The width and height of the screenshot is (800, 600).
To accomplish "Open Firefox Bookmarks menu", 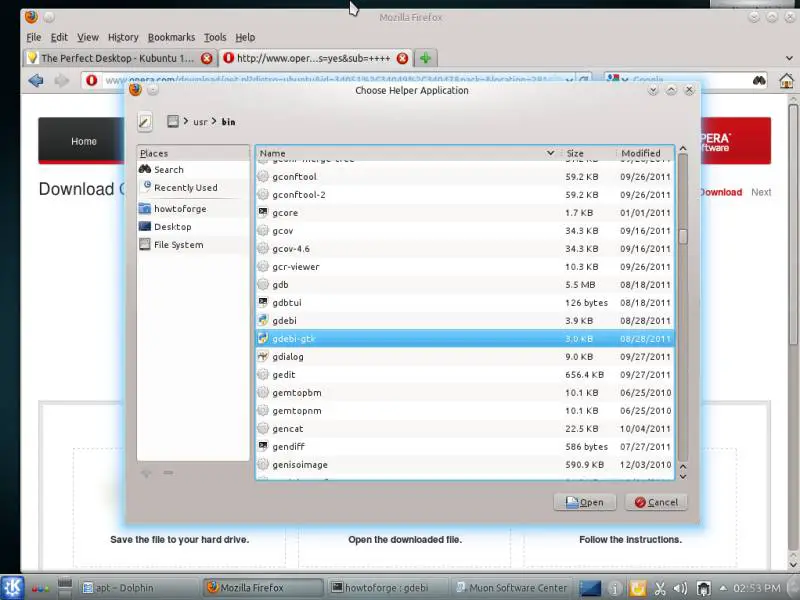I will [x=171, y=37].
